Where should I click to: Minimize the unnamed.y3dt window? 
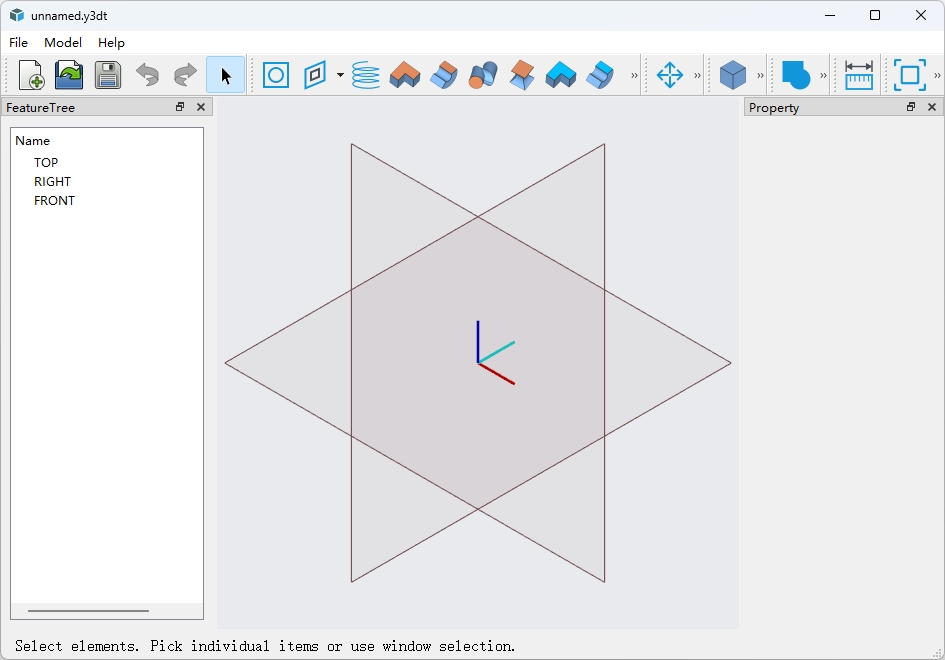point(830,16)
